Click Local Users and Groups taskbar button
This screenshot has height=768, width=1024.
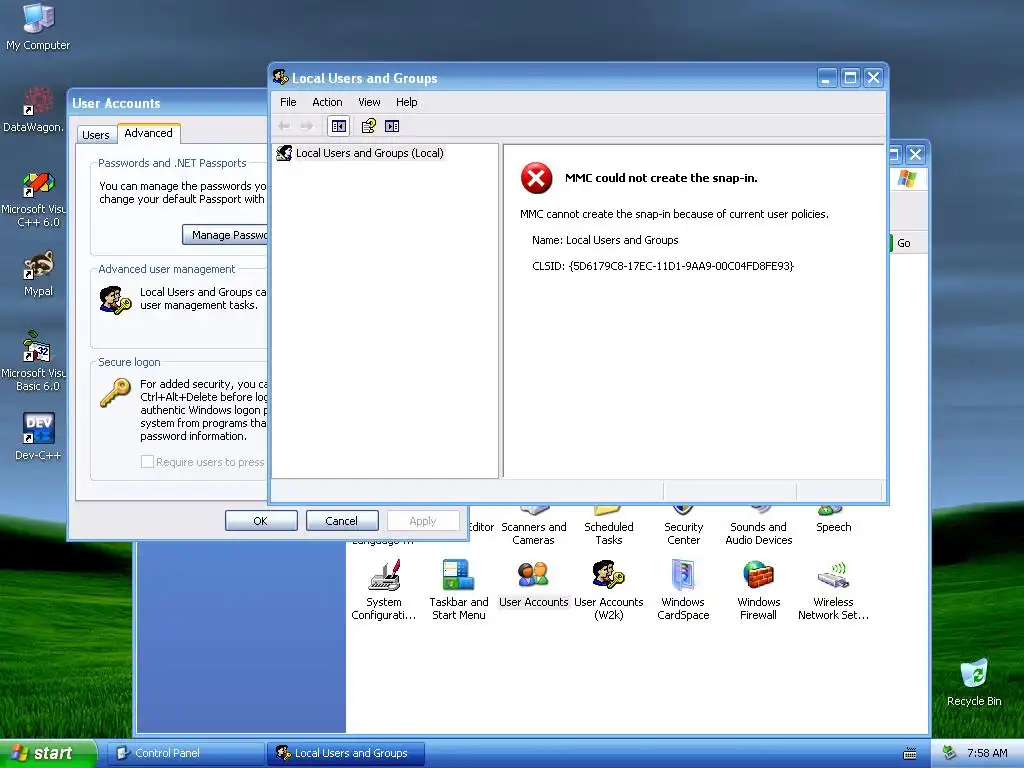point(346,753)
